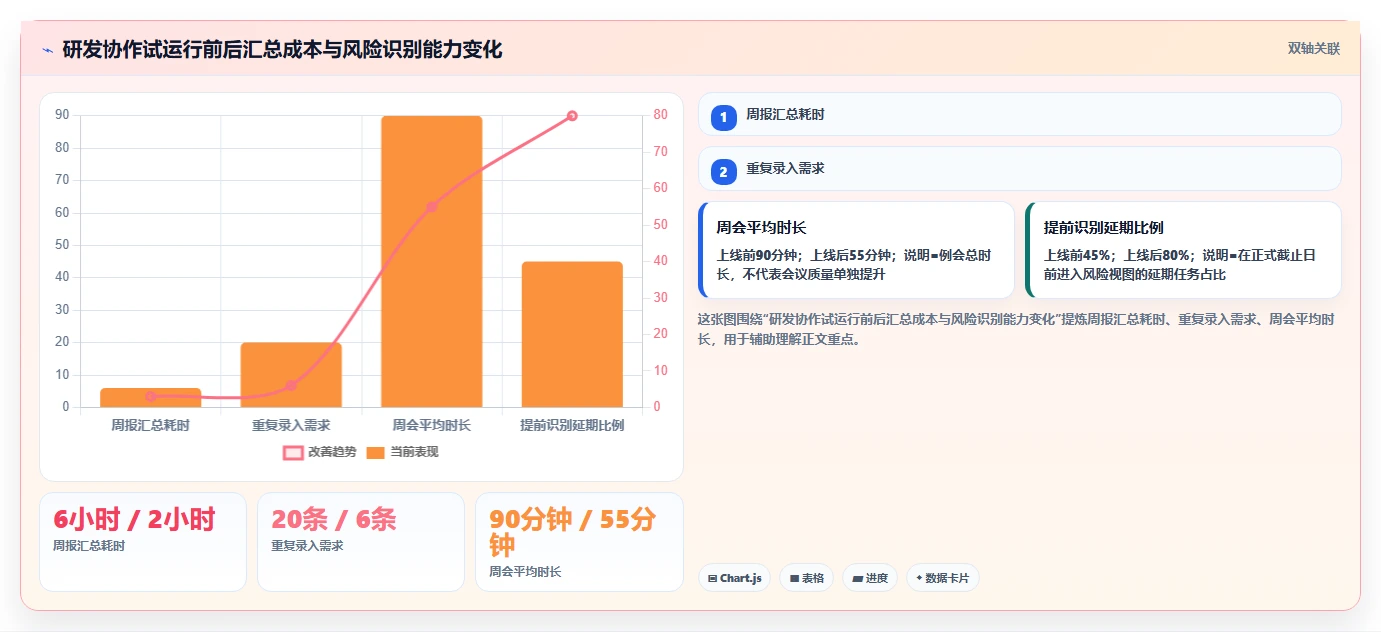
Task: Click x-axis label 提前识别延期比例
Action: click(x=572, y=425)
